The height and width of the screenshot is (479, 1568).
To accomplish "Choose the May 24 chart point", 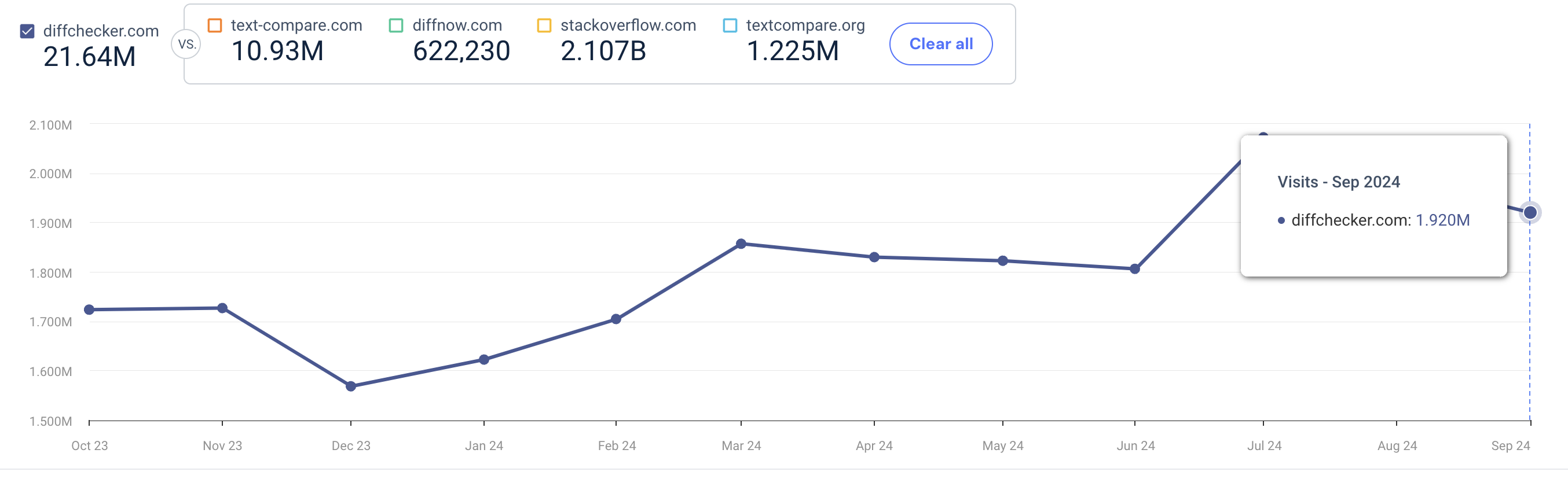I will (1002, 261).
